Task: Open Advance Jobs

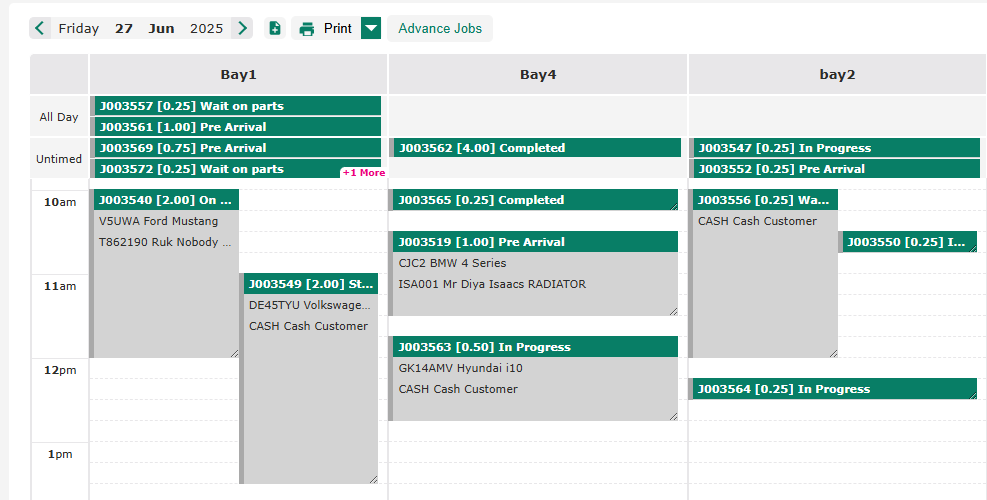Action: coord(440,28)
